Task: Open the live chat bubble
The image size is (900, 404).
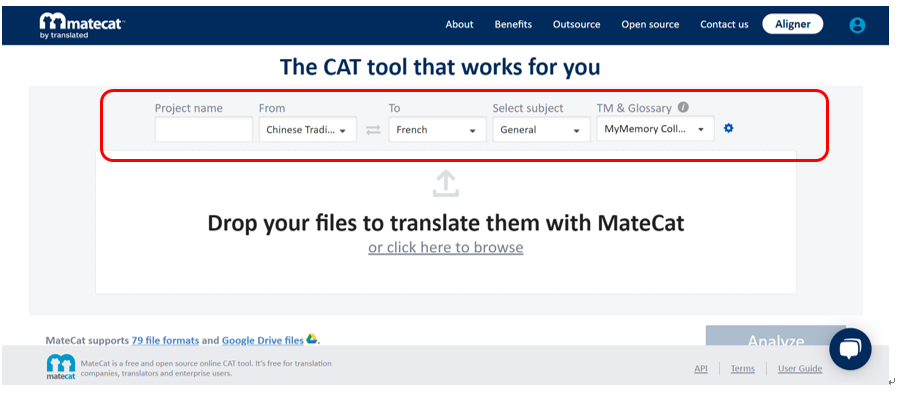Action: click(x=850, y=349)
